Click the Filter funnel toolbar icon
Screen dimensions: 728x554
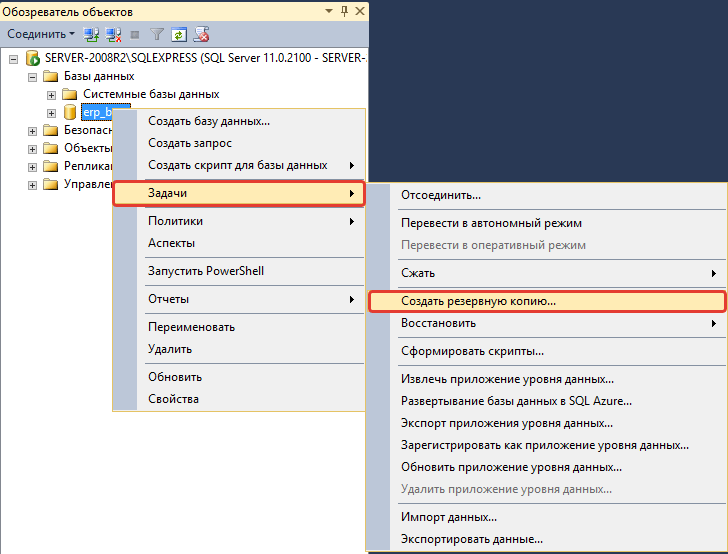click(x=157, y=34)
